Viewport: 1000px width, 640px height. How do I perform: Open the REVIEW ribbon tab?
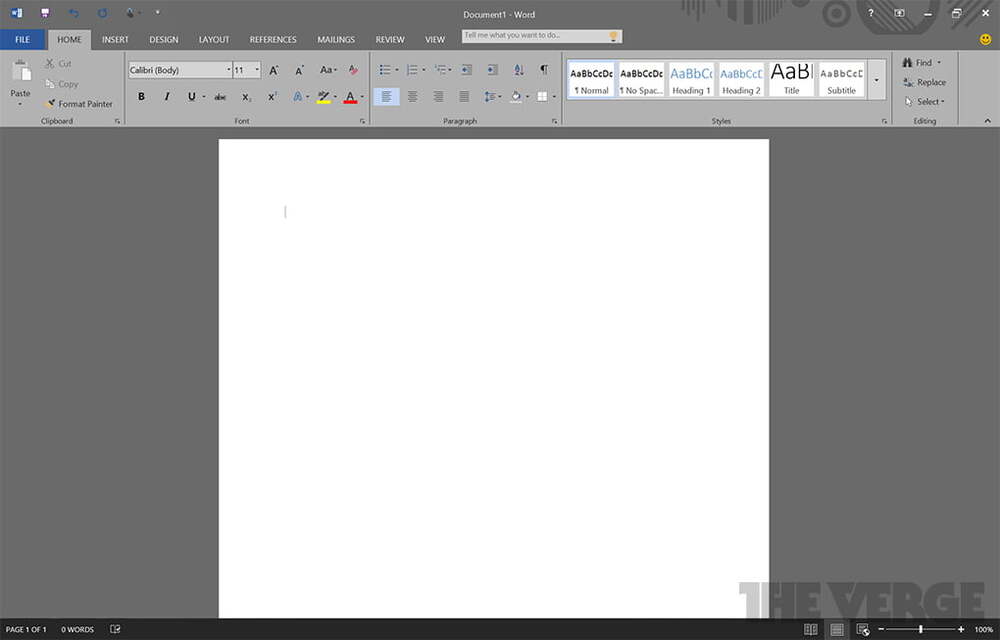390,39
